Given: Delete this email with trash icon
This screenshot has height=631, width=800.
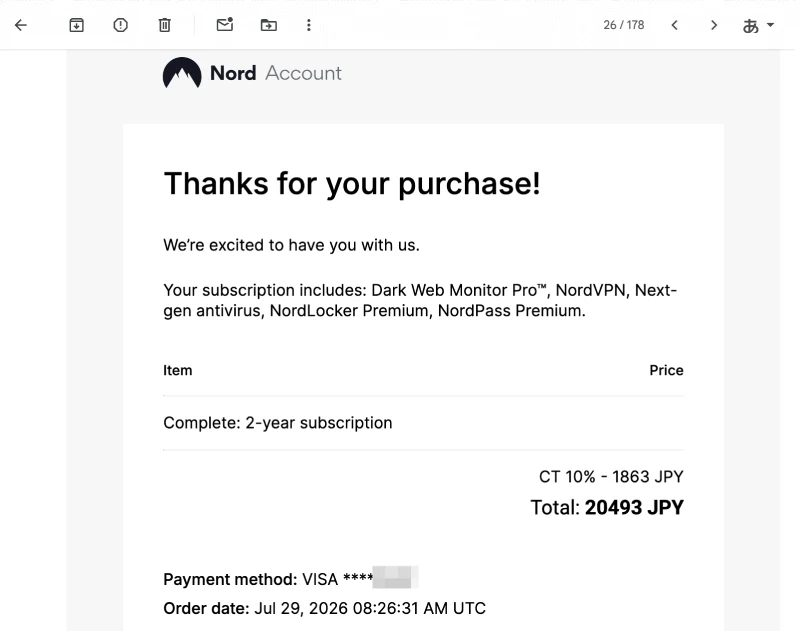Looking at the screenshot, I should pyautogui.click(x=164, y=25).
